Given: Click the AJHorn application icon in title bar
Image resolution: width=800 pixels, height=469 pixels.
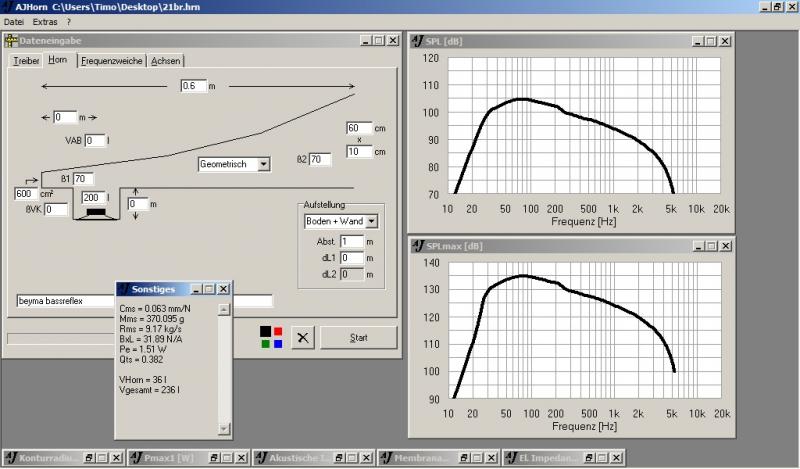Looking at the screenshot, I should click(8, 6).
